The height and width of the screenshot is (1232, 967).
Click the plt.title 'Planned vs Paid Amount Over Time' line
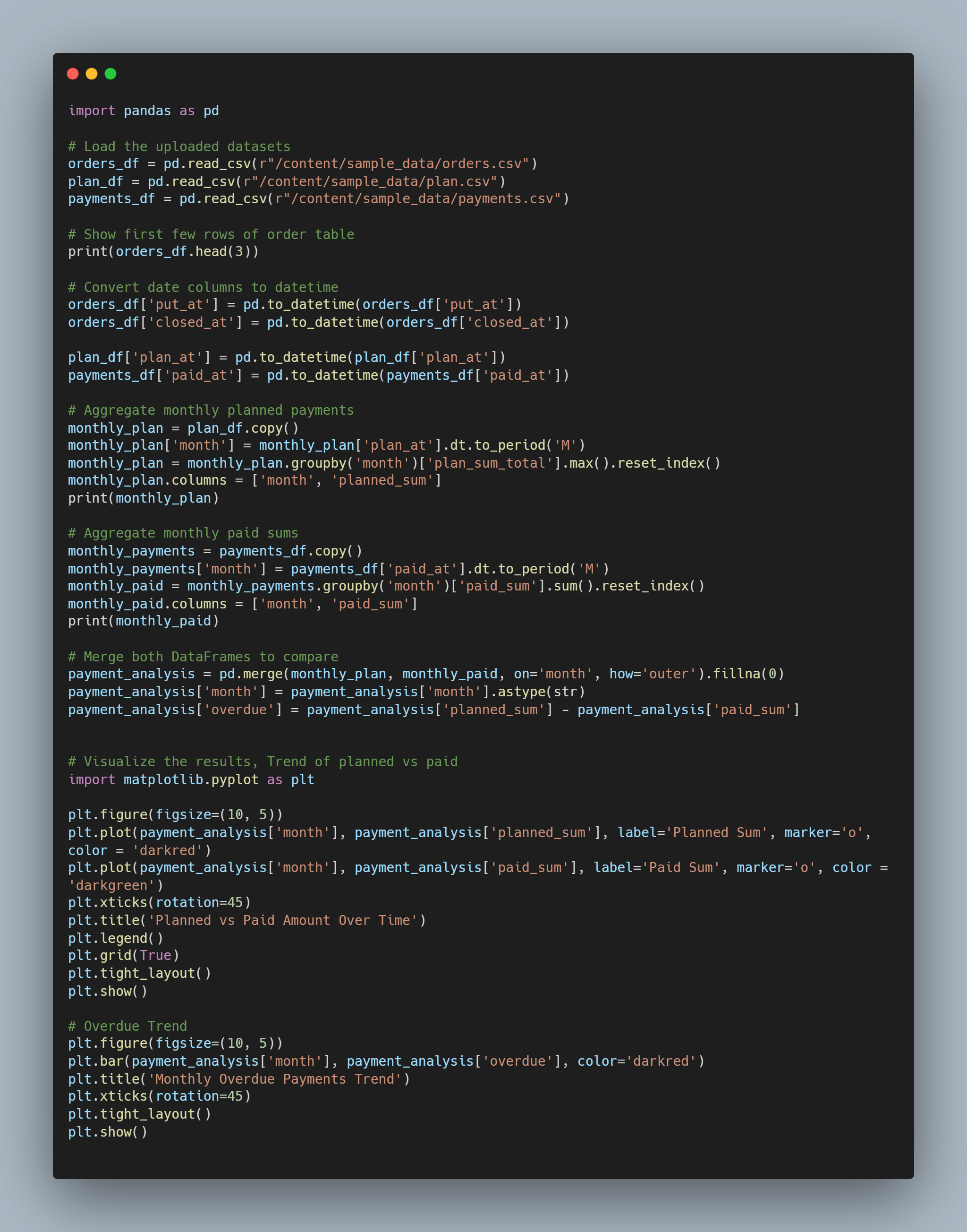click(x=247, y=921)
